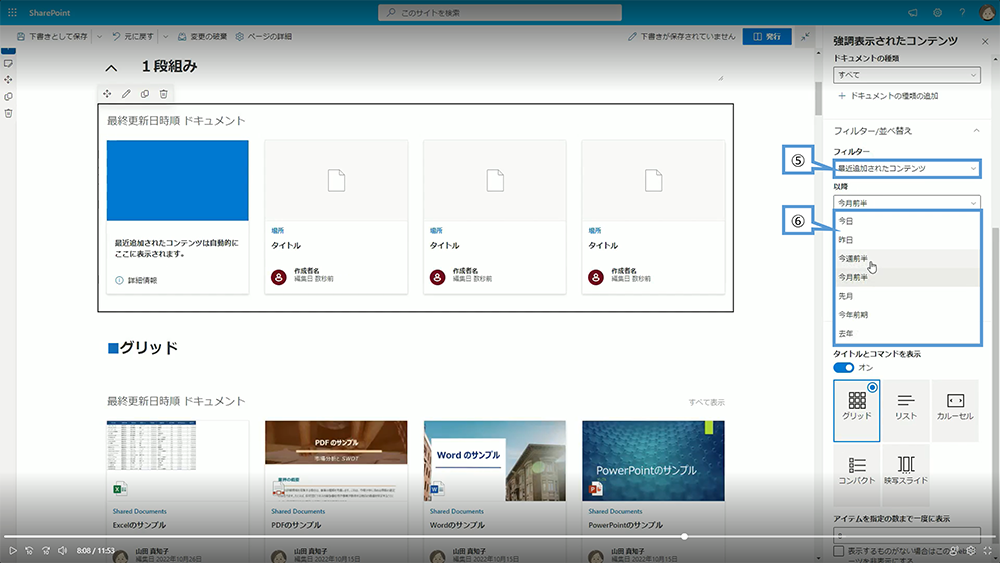
Task: Check the 表示するものがない場合 hide checkbox
Action: click(x=839, y=551)
